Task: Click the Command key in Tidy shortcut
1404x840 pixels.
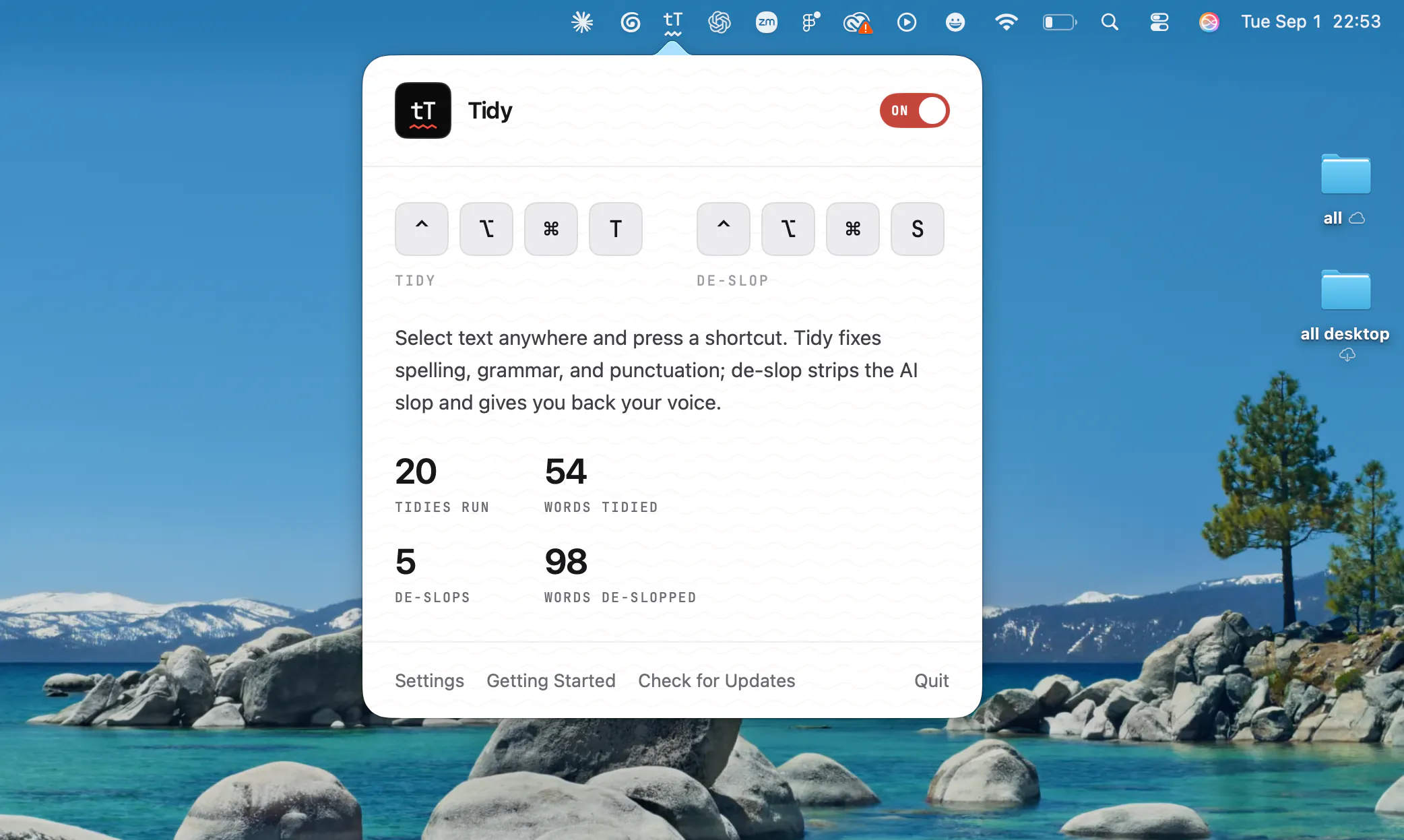Action: [x=551, y=229]
